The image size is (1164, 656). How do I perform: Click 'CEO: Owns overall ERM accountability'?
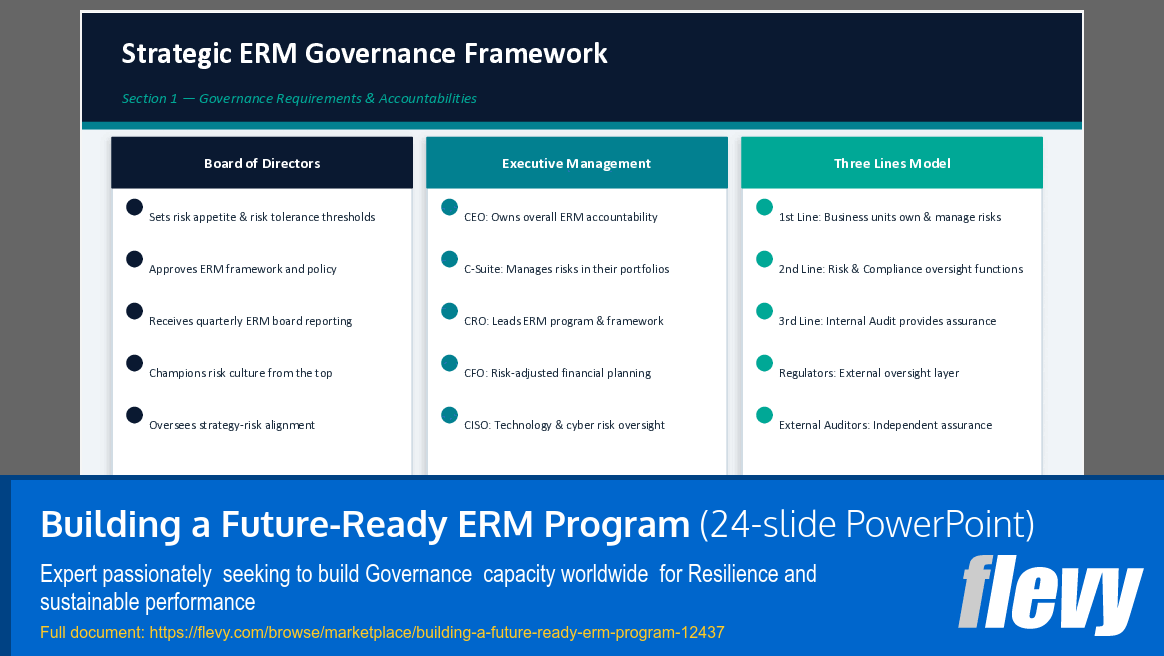click(560, 217)
